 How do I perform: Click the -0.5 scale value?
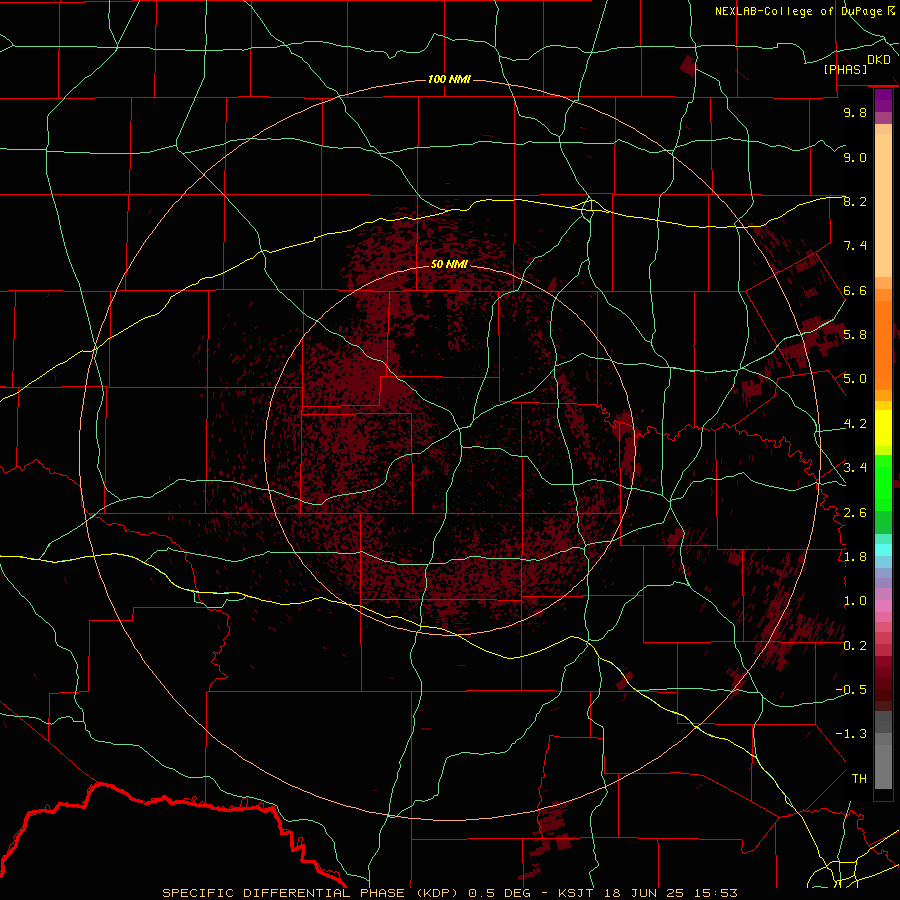851,690
